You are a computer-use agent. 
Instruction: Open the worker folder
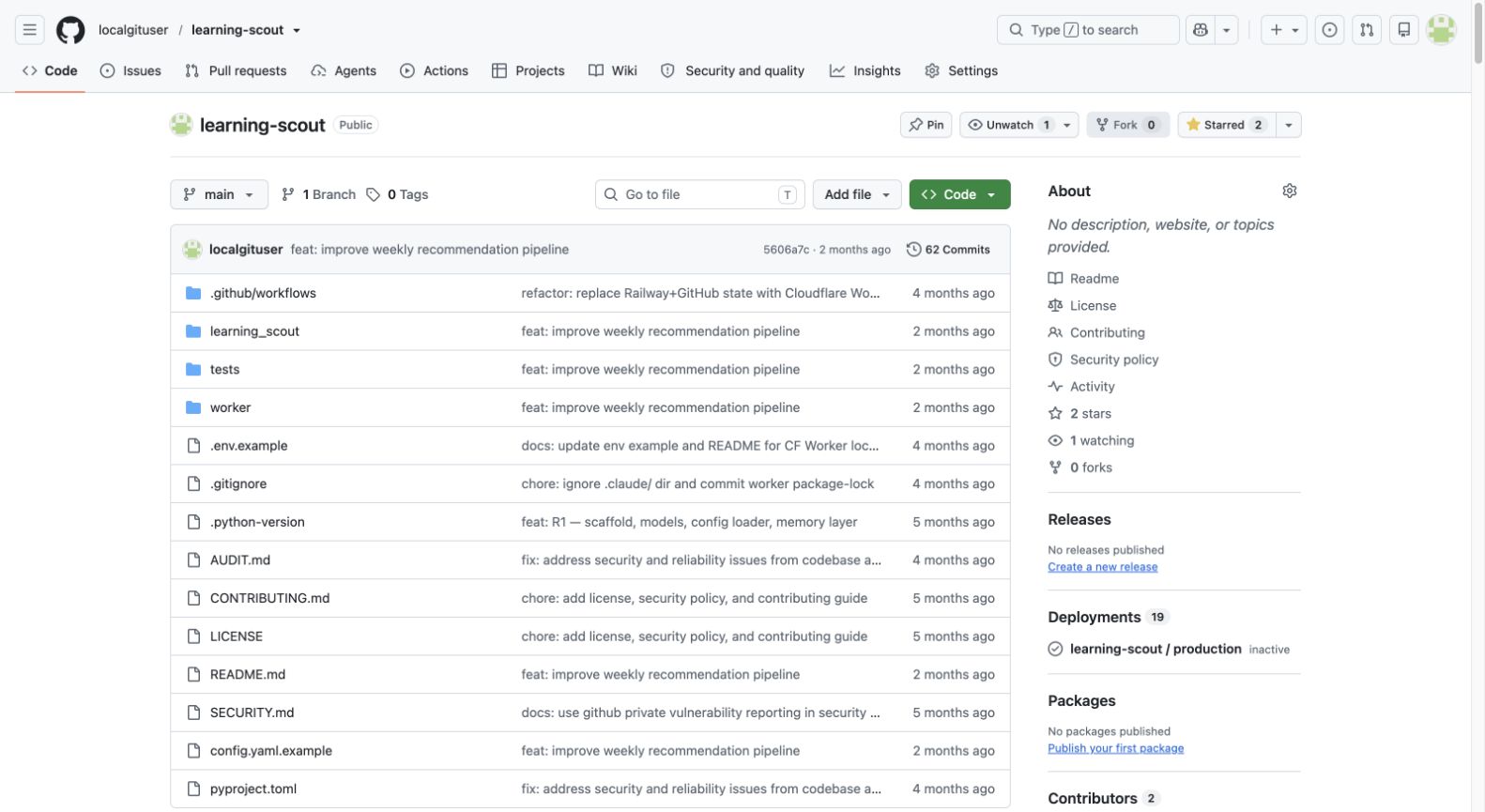click(x=230, y=407)
